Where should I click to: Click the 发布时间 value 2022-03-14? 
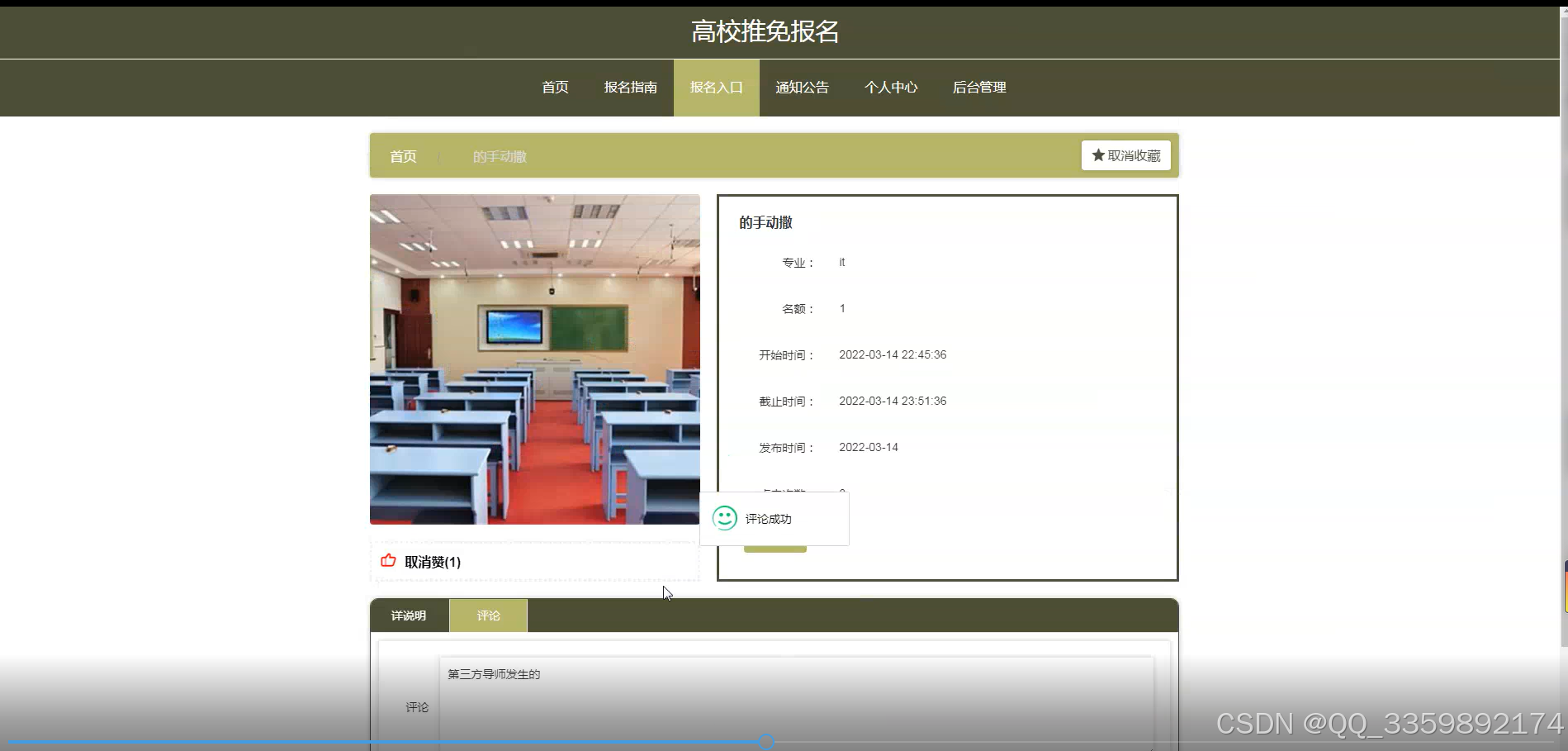[x=869, y=447]
